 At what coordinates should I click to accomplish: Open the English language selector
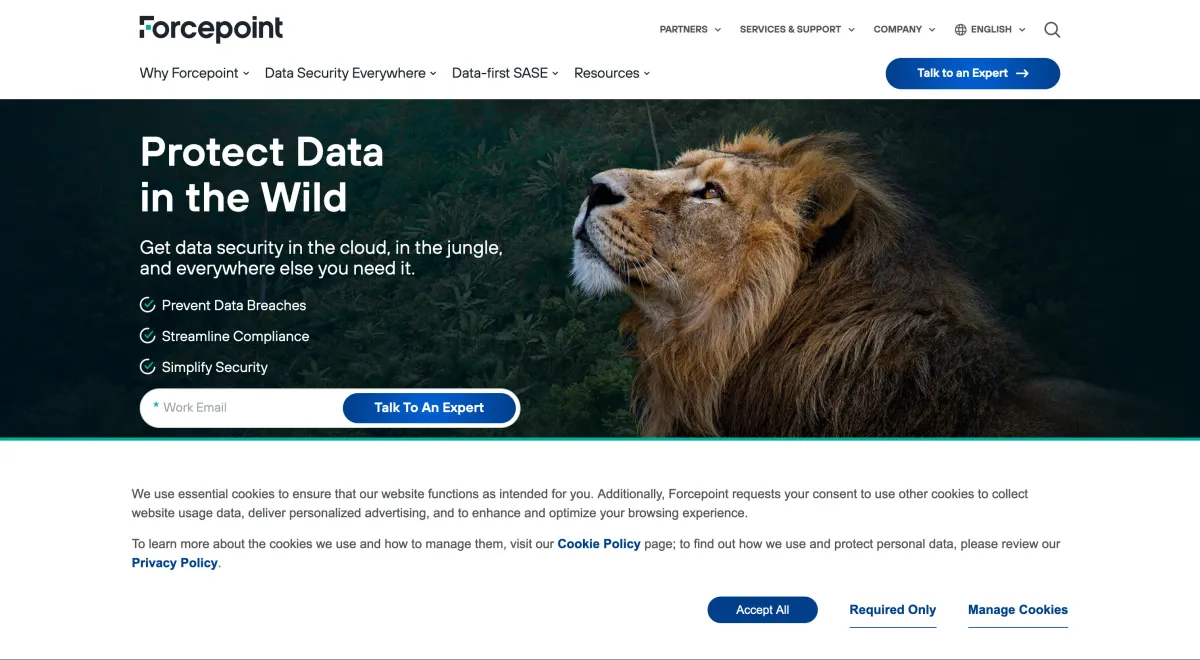pos(997,30)
